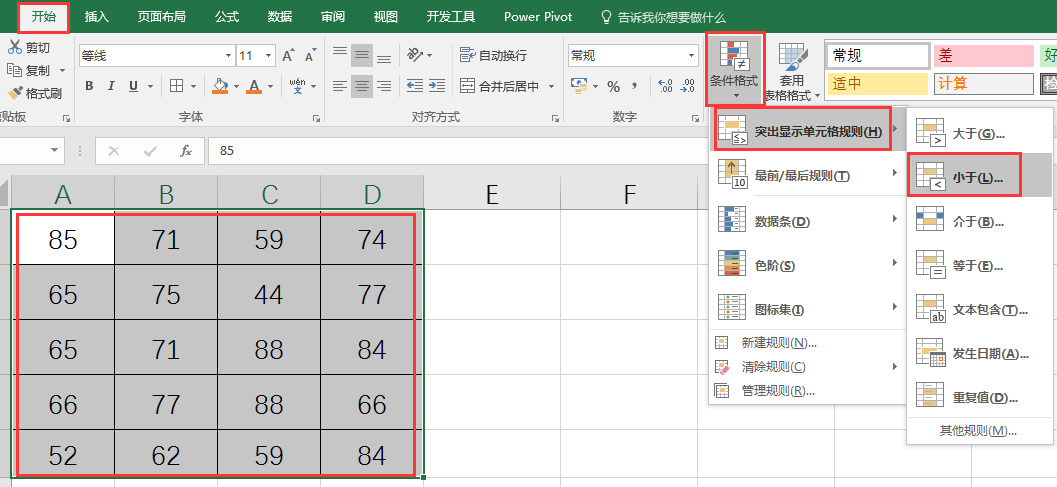Click the 告诉我你想要做什么 search box
The height and width of the screenshot is (487, 1057).
click(663, 18)
